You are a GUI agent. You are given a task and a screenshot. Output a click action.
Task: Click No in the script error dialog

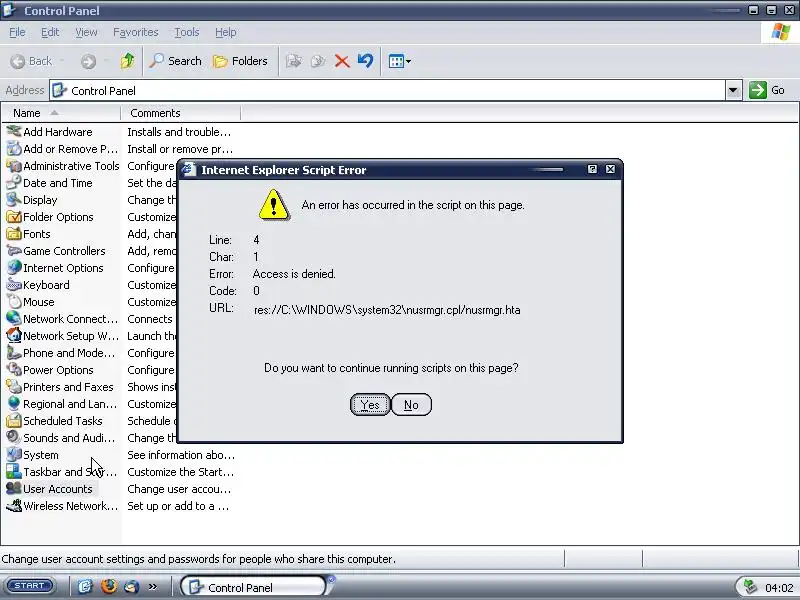pos(411,405)
